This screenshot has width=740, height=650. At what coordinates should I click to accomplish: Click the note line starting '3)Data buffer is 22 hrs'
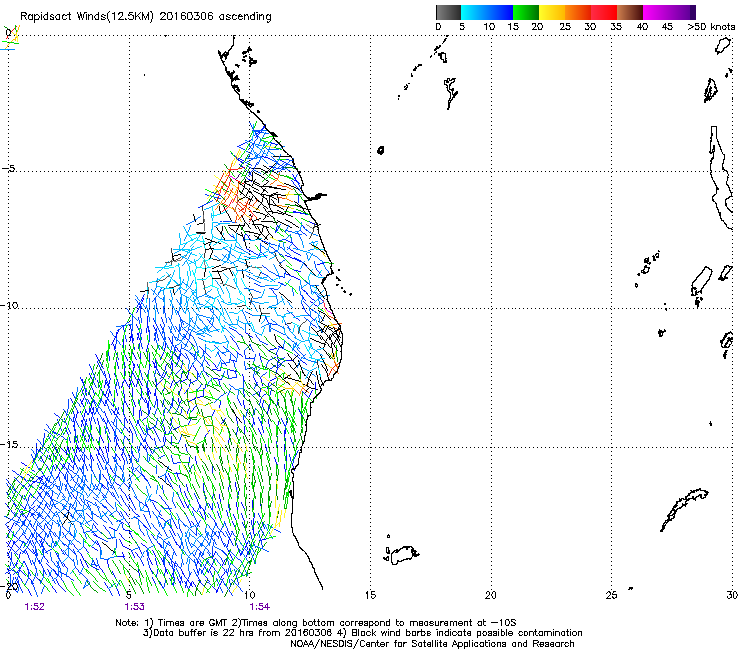coord(362,633)
